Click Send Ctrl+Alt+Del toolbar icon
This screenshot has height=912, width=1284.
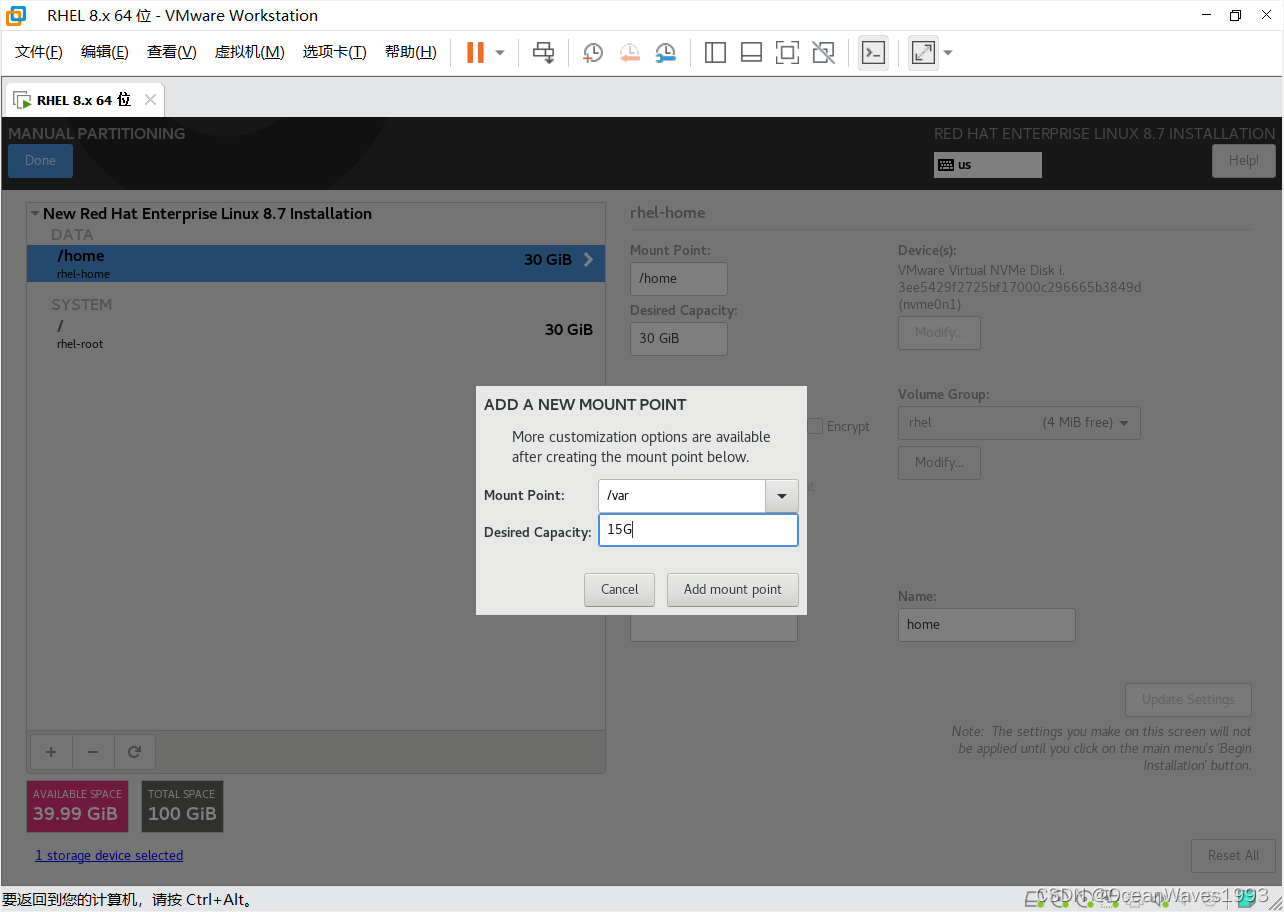coord(543,53)
